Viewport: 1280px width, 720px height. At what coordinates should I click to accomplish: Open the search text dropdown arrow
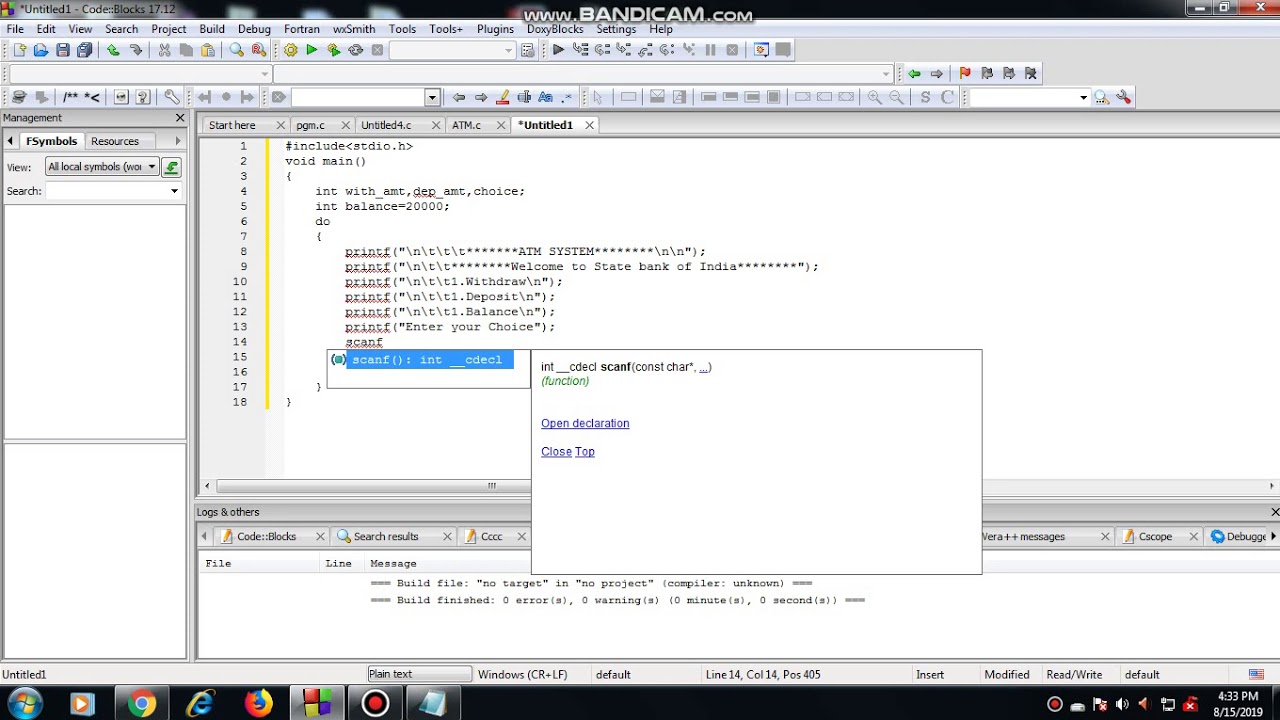click(432, 97)
